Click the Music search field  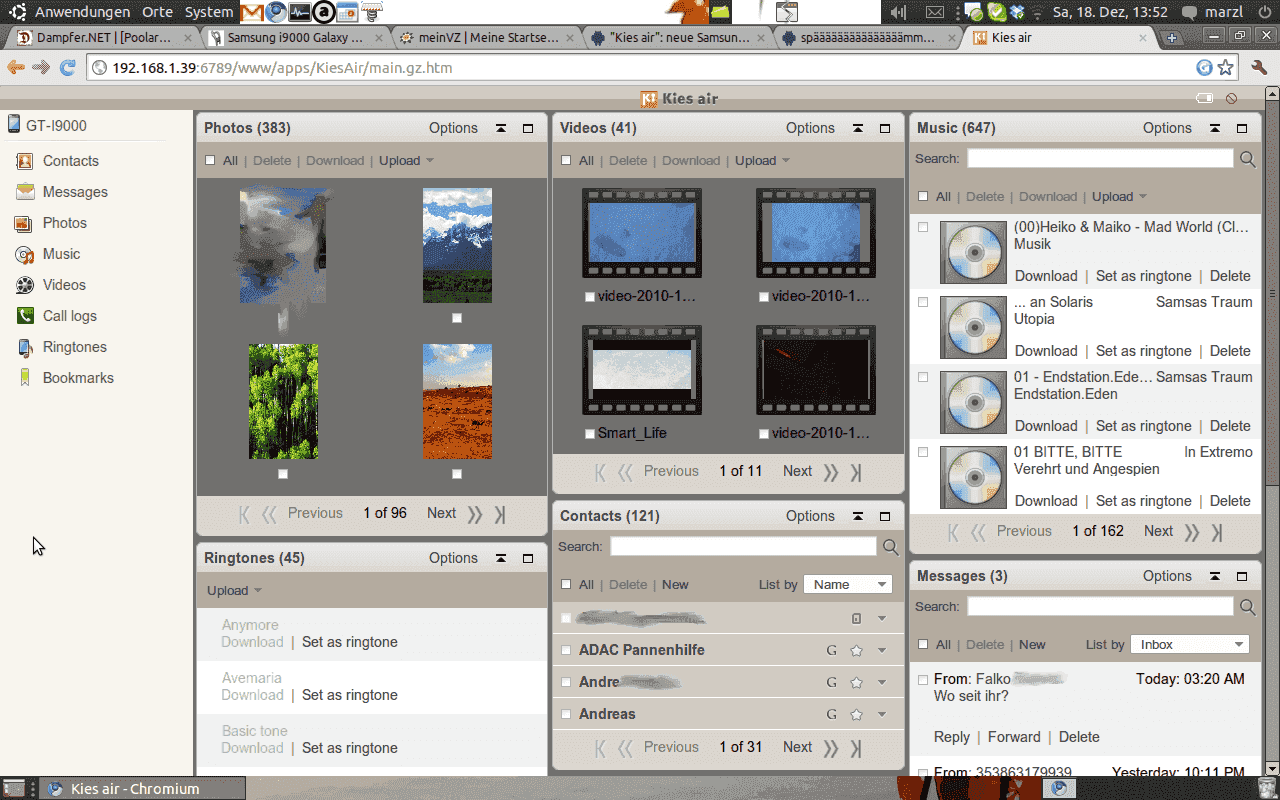[x=1100, y=159]
